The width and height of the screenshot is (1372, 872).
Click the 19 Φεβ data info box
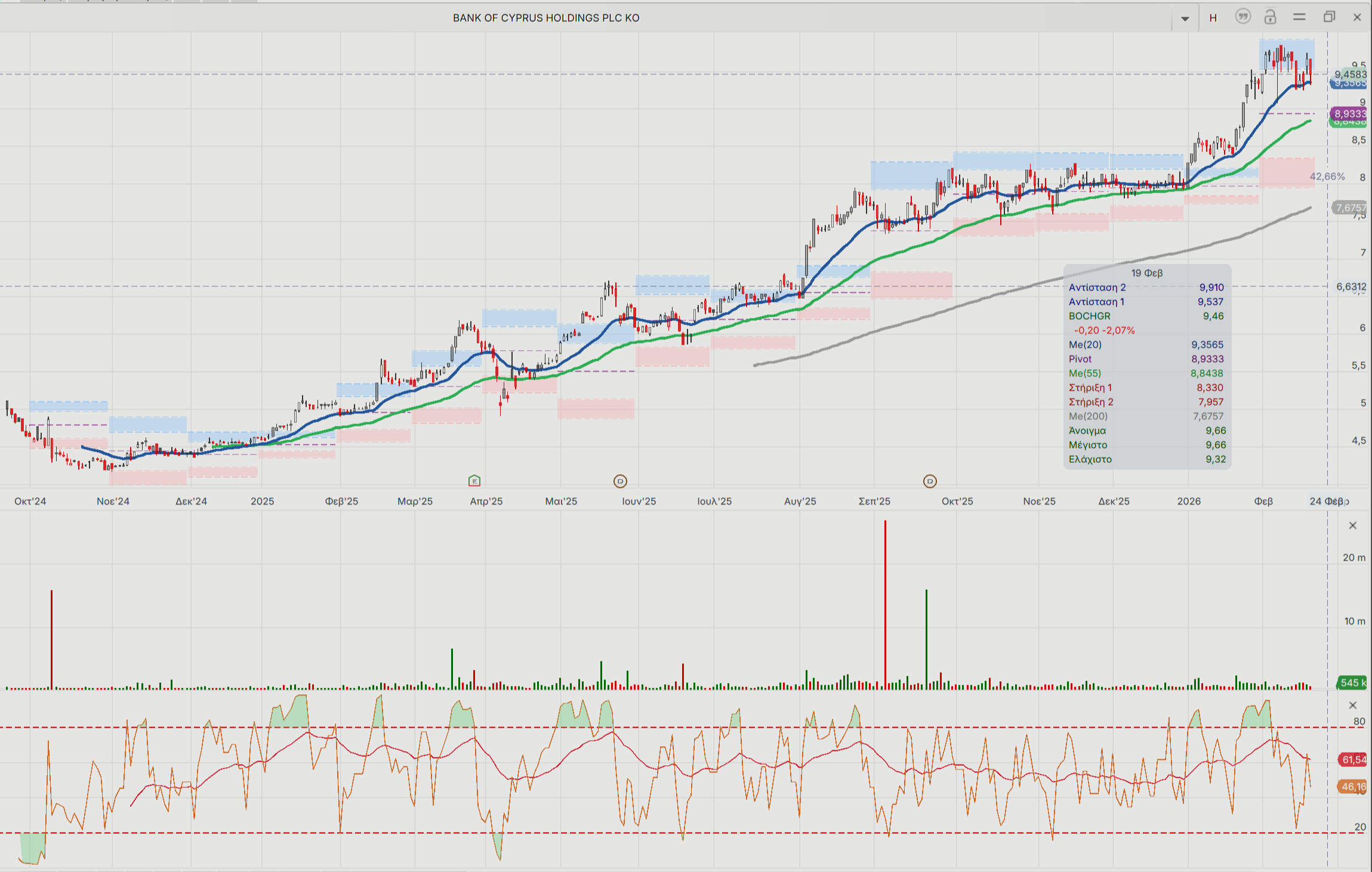(x=1146, y=366)
